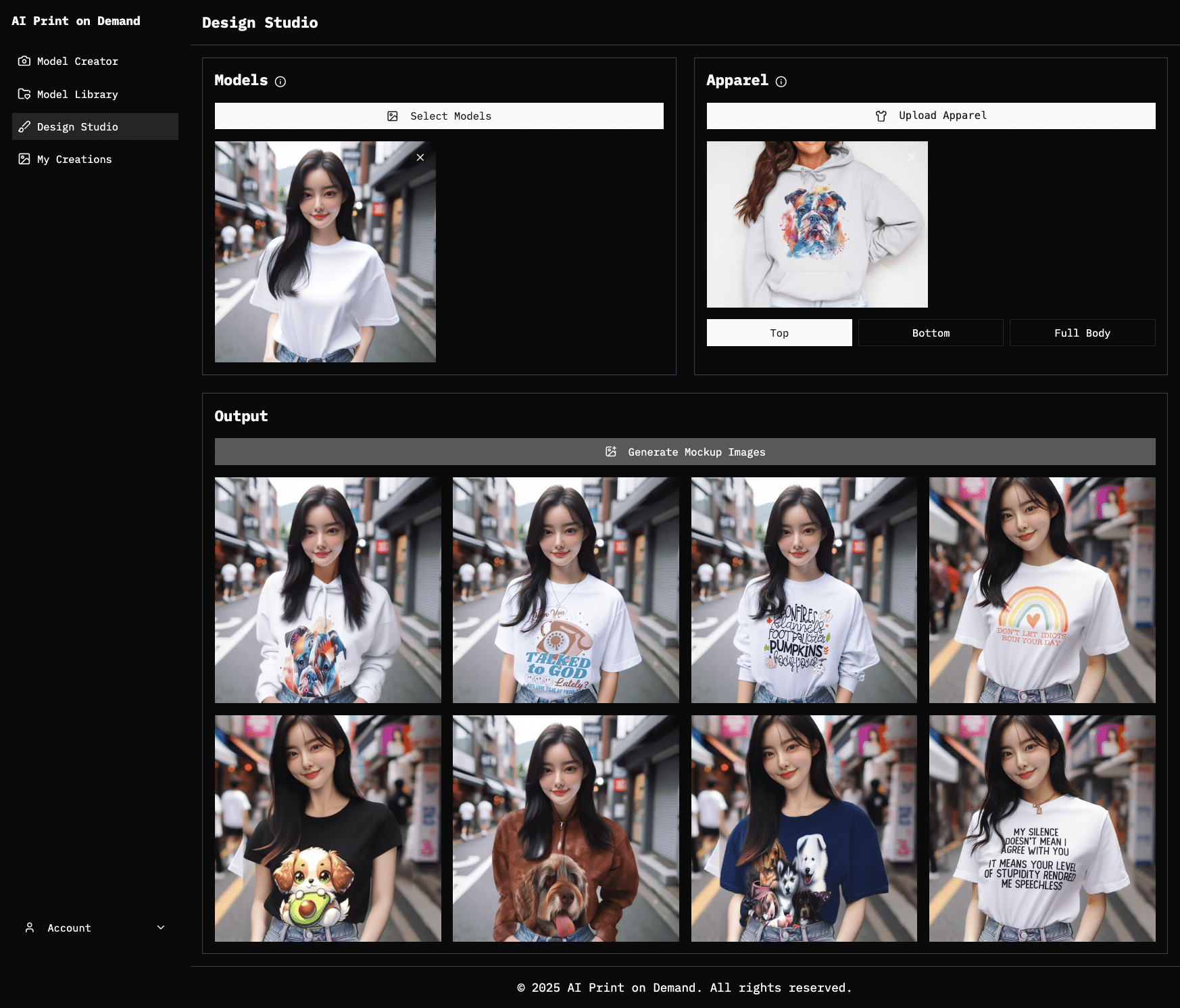
Task: Click the Model Creator camera icon
Action: coord(24,61)
